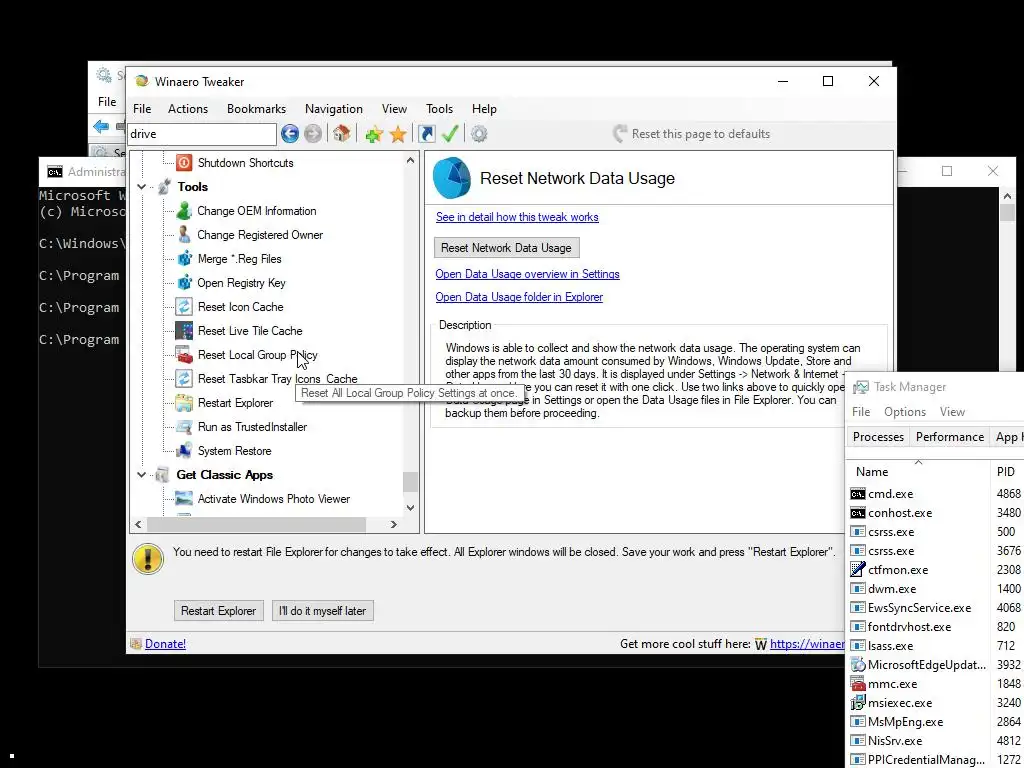Screen dimensions: 1024x768
Task: Open the See in detail how this tweak works link
Action: [517, 217]
